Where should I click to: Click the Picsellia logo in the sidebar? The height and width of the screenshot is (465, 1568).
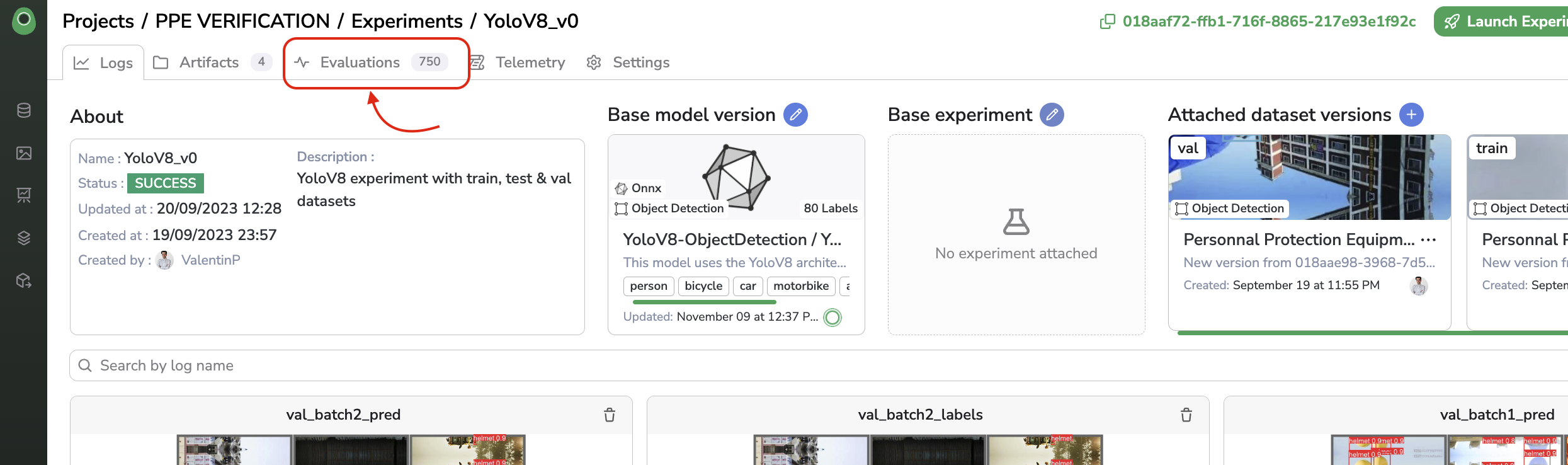pos(24,21)
